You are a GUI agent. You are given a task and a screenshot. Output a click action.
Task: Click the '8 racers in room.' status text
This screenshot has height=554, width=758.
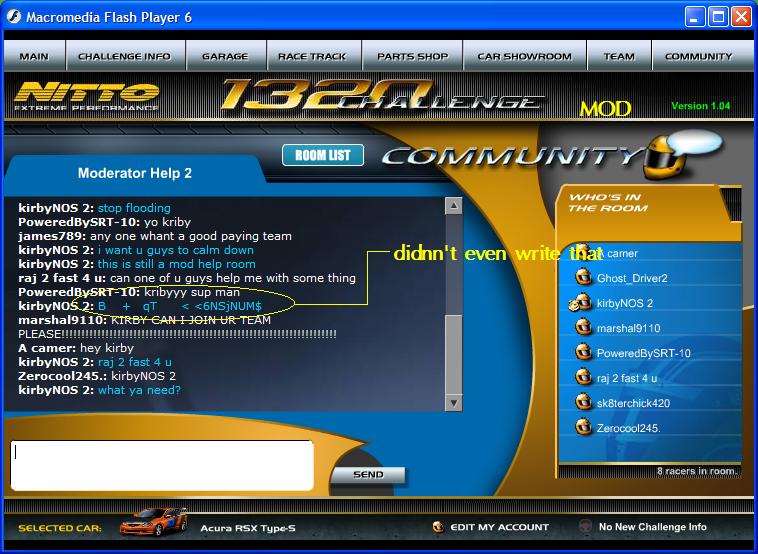click(697, 471)
